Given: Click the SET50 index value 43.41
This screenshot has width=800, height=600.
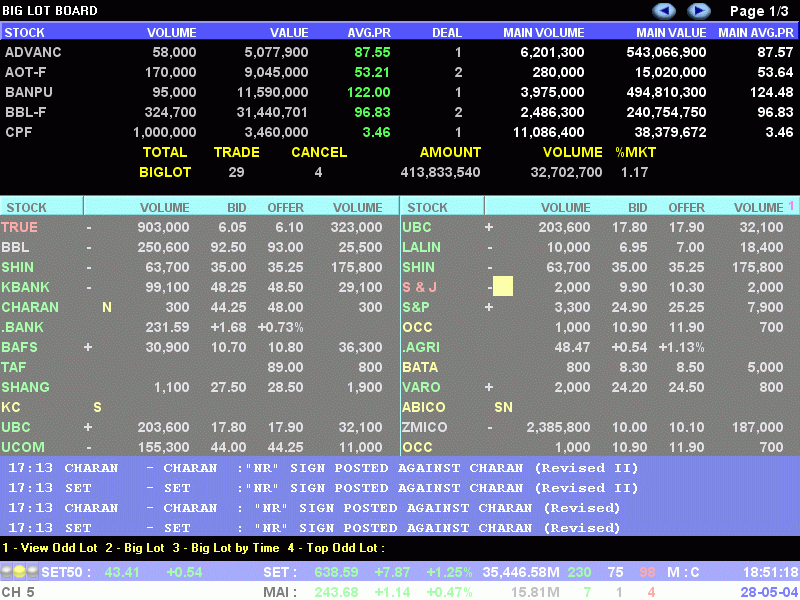Looking at the screenshot, I should [x=122, y=572].
